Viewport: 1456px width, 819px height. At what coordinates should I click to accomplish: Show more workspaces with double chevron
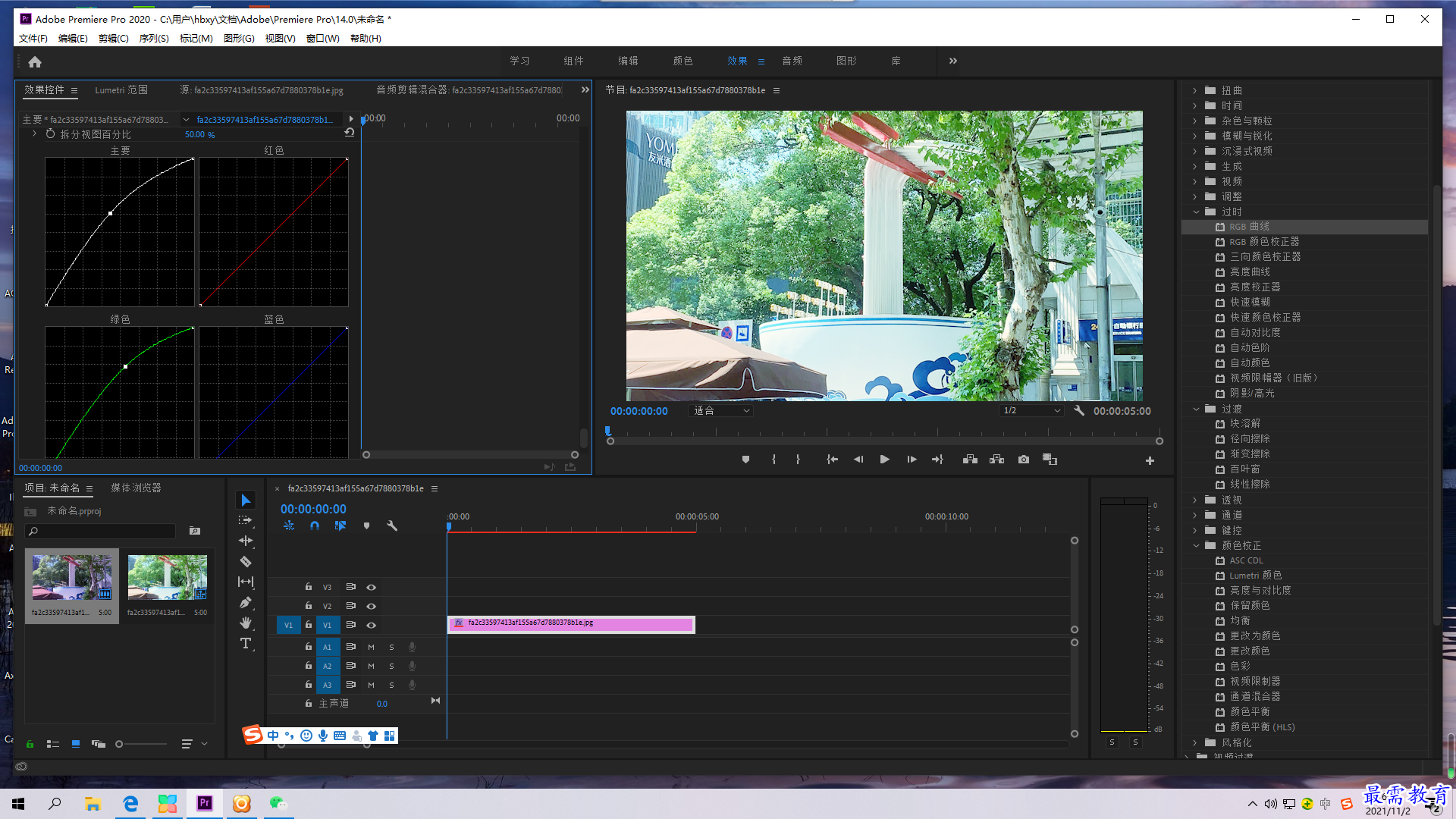coord(953,61)
